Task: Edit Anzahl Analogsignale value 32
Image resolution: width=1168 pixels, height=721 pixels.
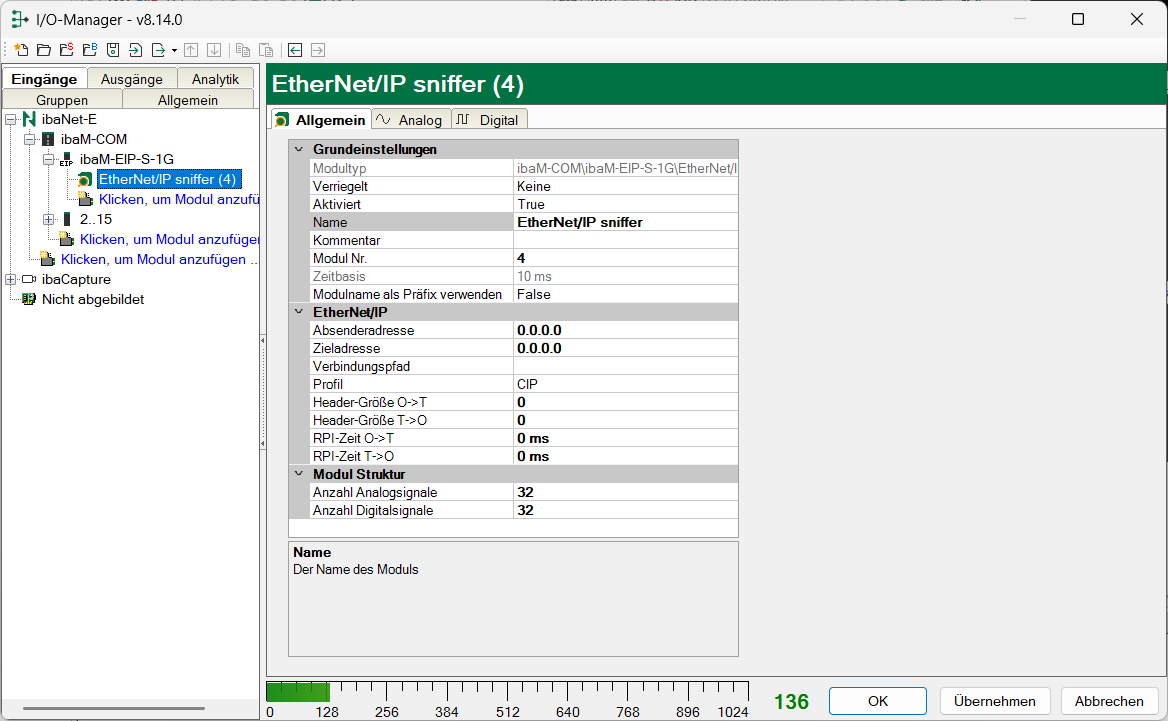Action: (x=626, y=492)
